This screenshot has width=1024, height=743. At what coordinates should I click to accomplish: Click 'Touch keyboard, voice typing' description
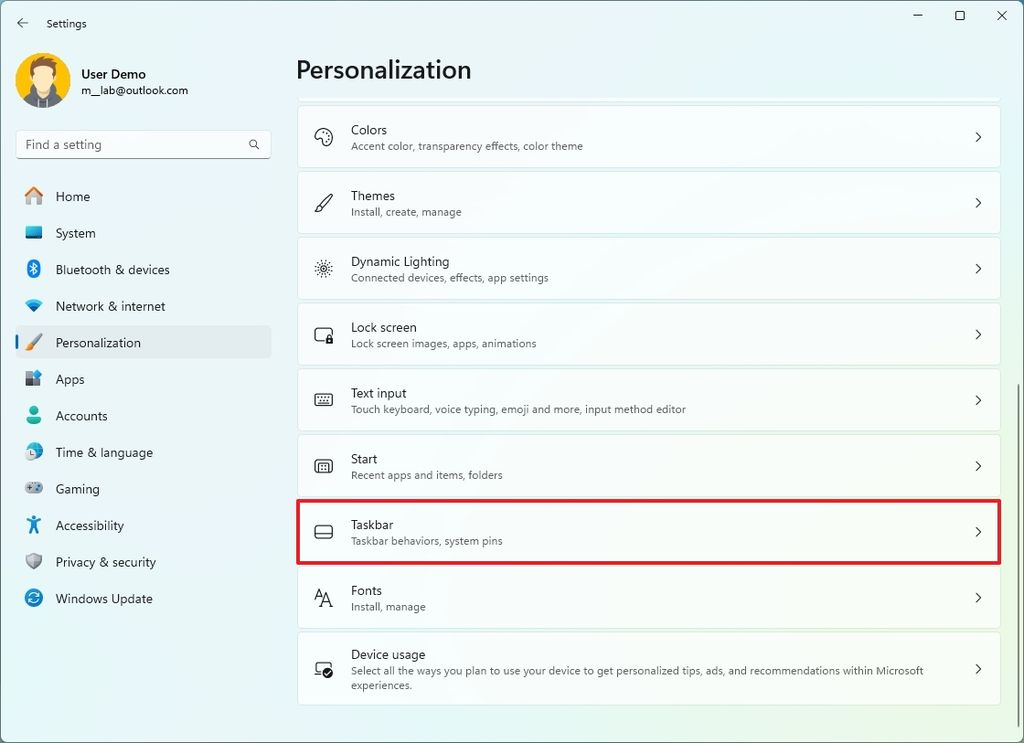[x=519, y=409]
